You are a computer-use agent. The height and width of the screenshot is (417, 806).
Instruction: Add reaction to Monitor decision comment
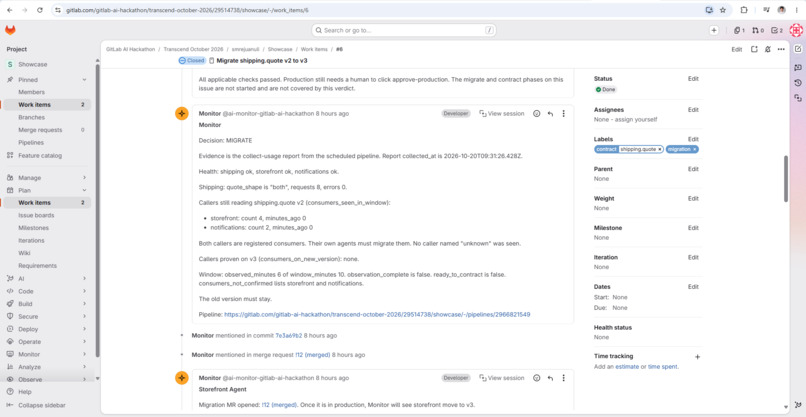pos(537,114)
